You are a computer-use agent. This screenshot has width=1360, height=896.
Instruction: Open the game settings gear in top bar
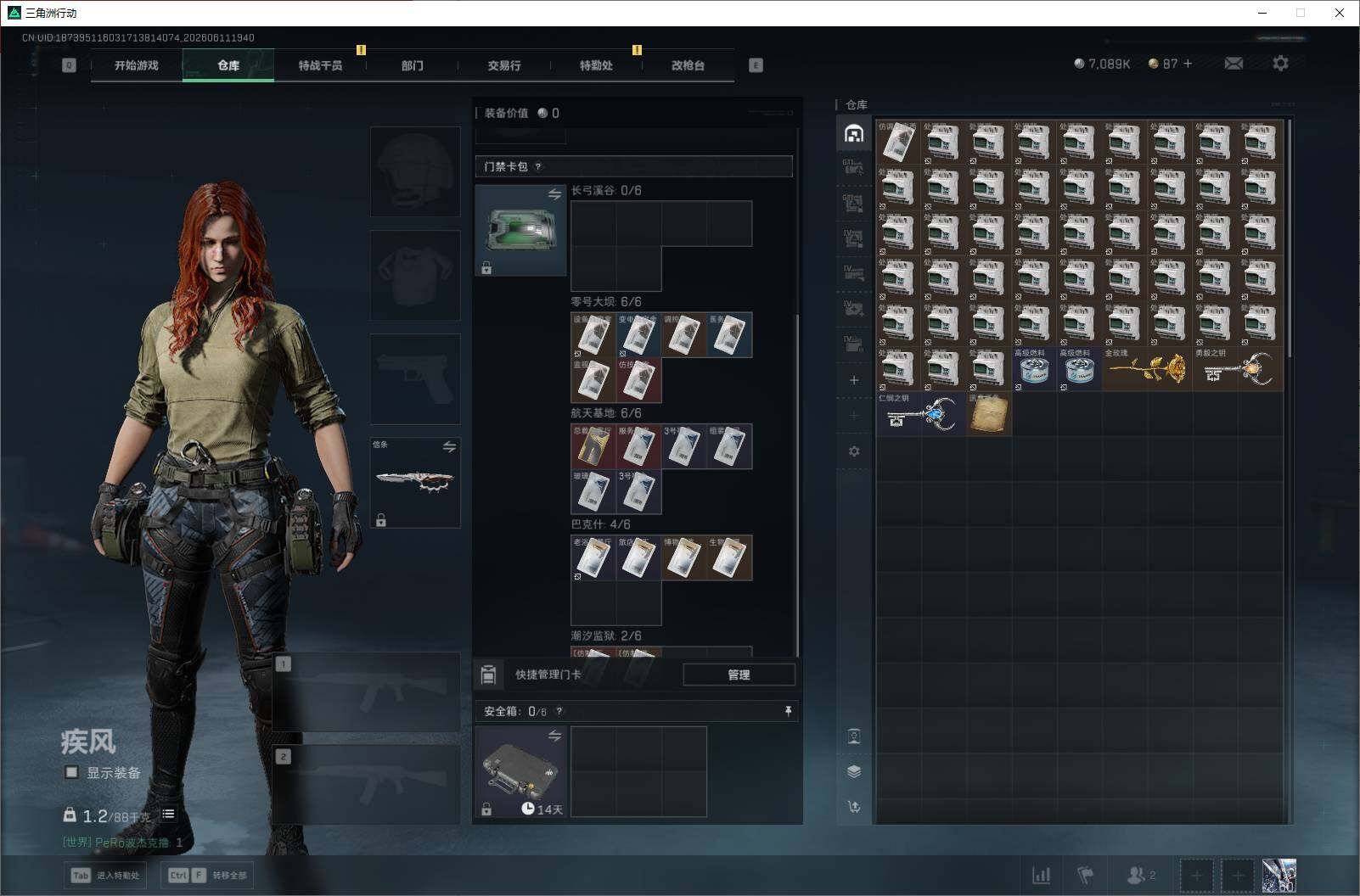click(1280, 63)
